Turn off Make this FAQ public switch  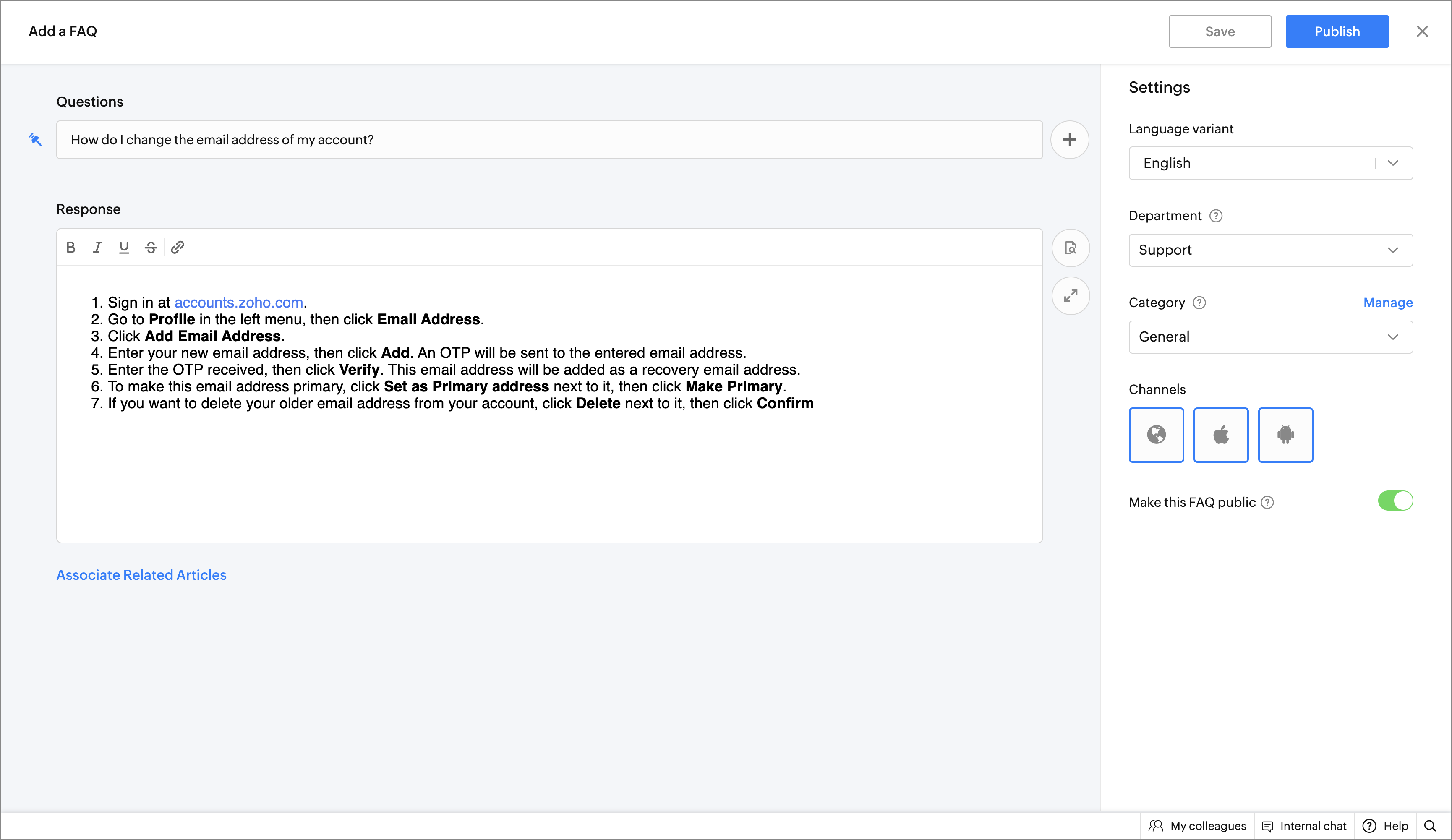pyautogui.click(x=1395, y=501)
